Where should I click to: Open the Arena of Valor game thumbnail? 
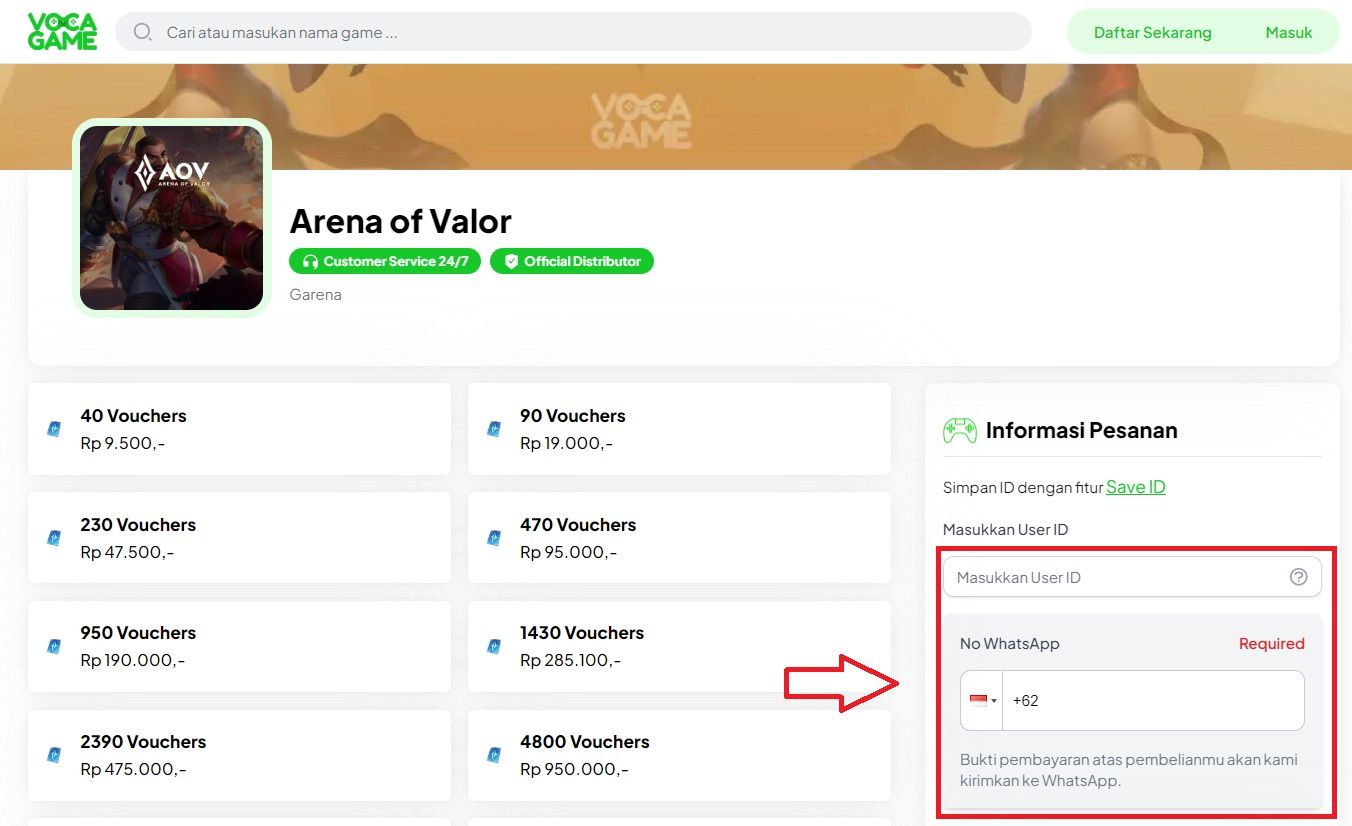tap(172, 217)
